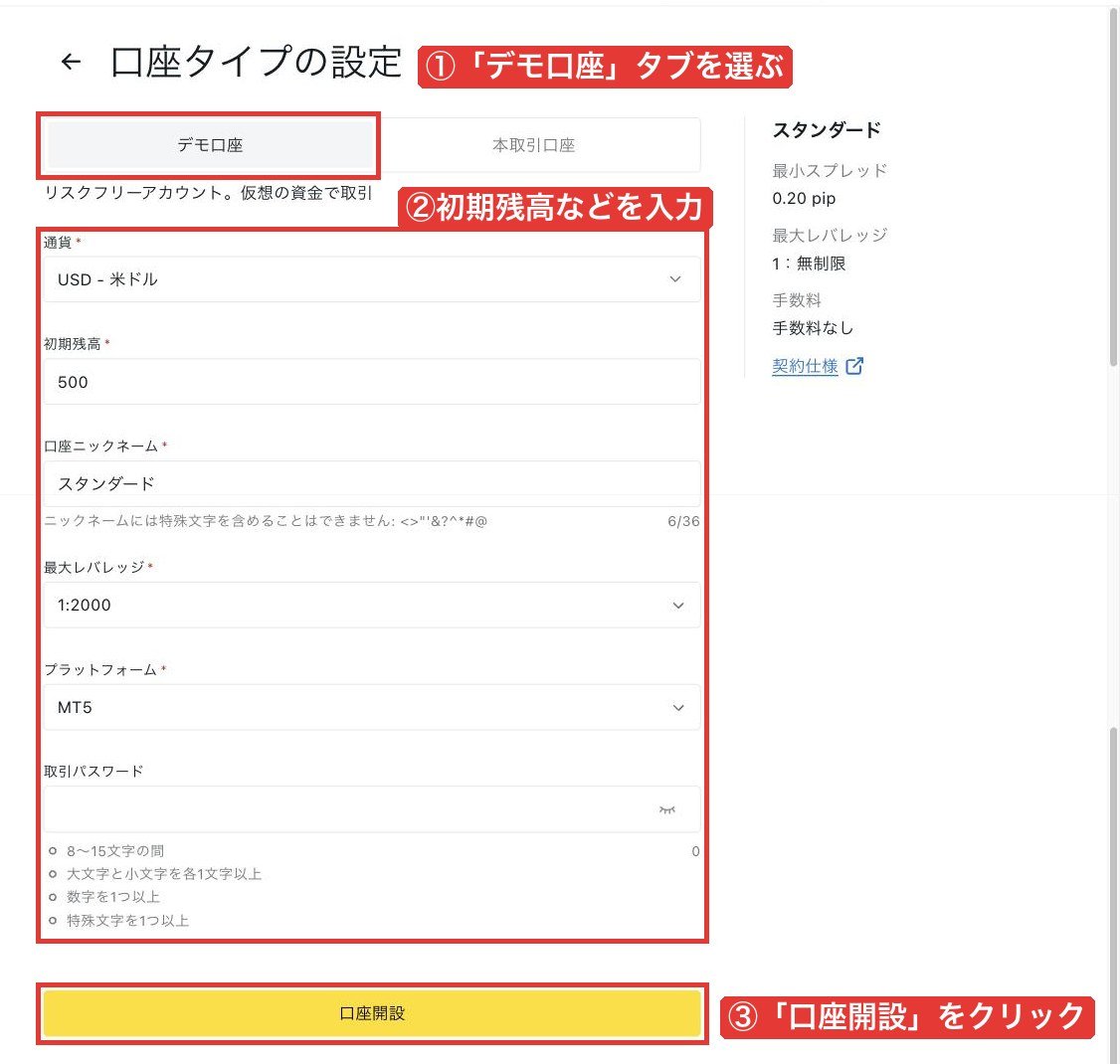Click the 口座ニックネーム field with スタンダード

[371, 483]
